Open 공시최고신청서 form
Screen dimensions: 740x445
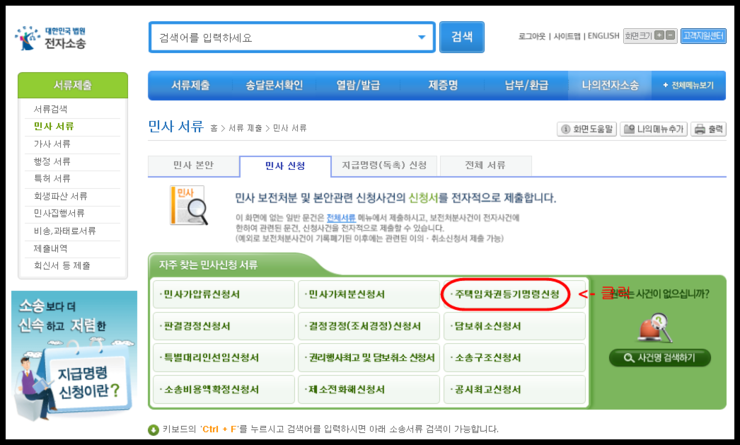[514, 389]
